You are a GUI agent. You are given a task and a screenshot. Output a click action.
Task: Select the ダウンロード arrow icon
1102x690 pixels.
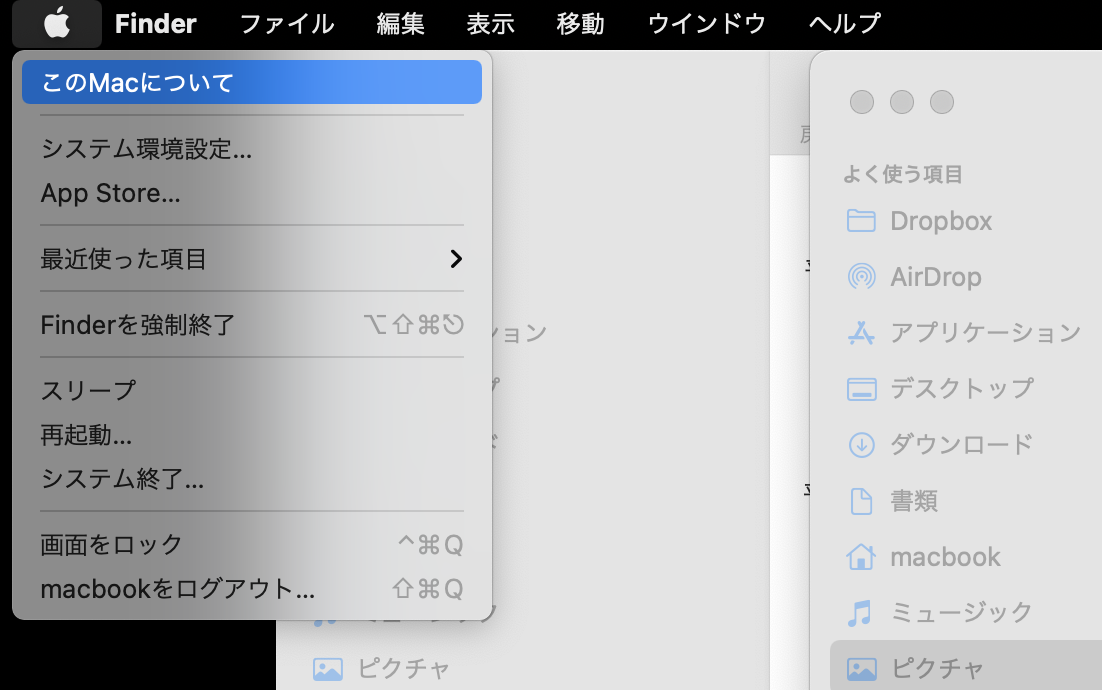pos(861,445)
